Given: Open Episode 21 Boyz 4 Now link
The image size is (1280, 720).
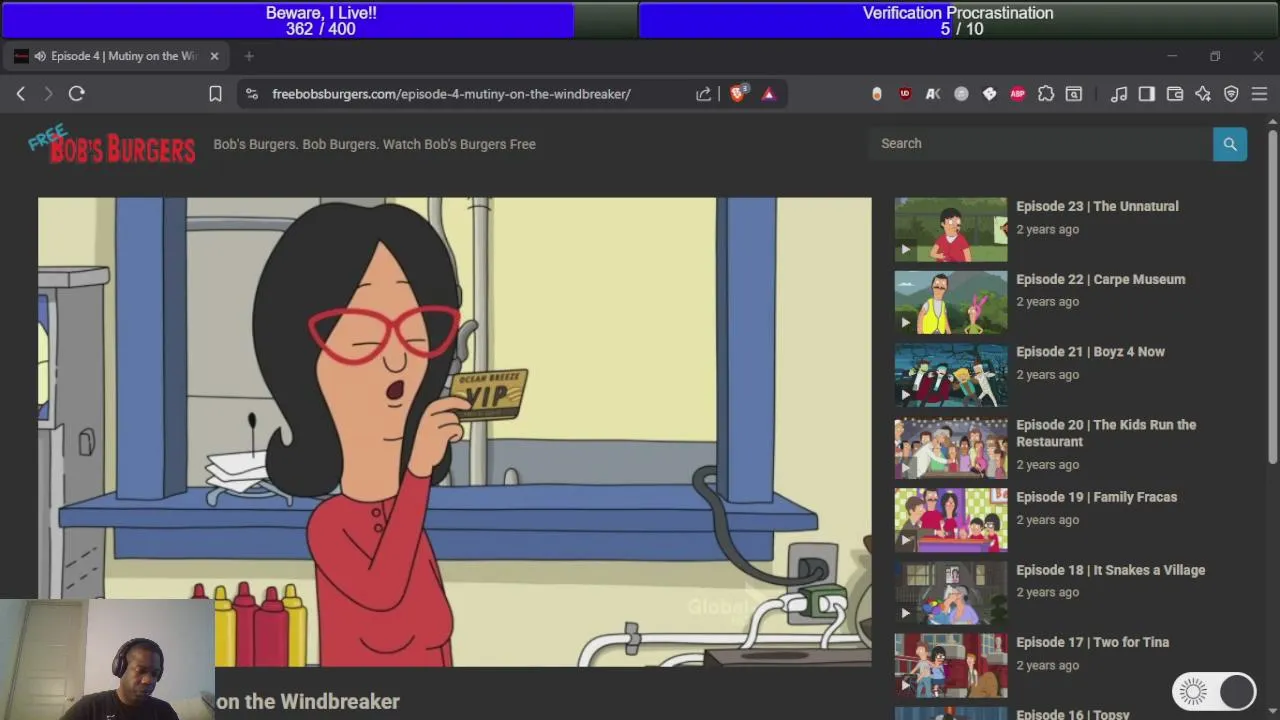Looking at the screenshot, I should (1090, 352).
